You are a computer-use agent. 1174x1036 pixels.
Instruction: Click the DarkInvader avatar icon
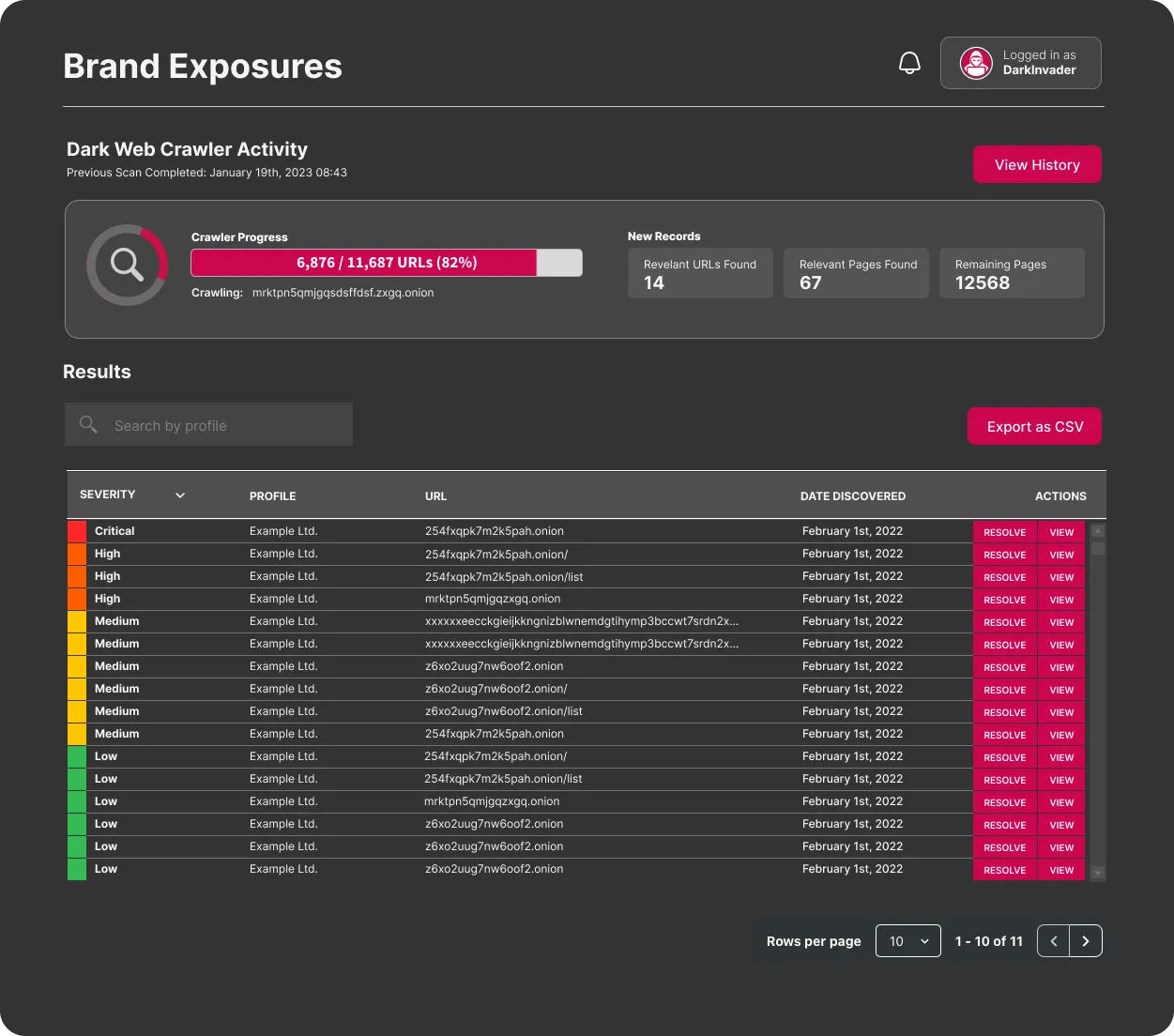click(x=976, y=63)
